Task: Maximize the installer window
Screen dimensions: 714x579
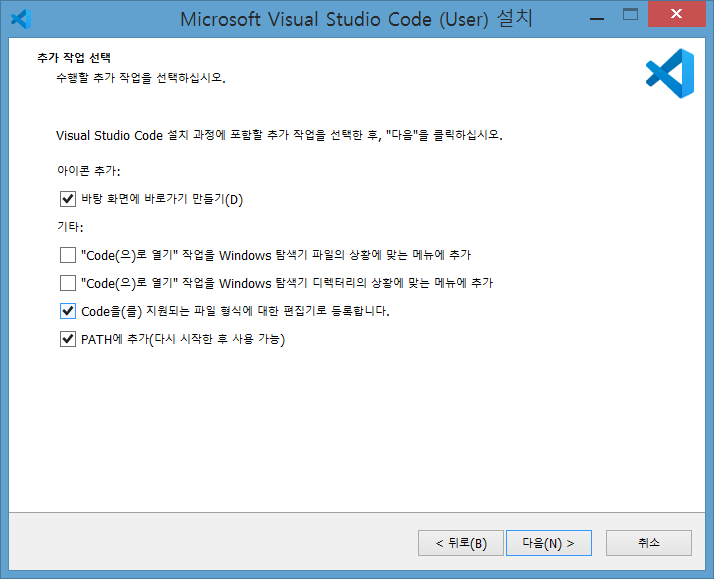Action: [630, 15]
